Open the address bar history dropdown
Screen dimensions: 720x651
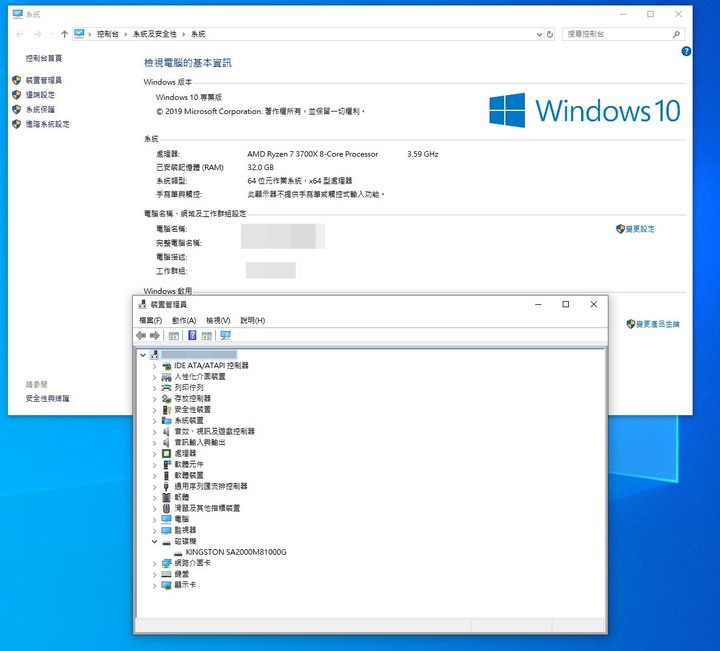click(x=539, y=34)
